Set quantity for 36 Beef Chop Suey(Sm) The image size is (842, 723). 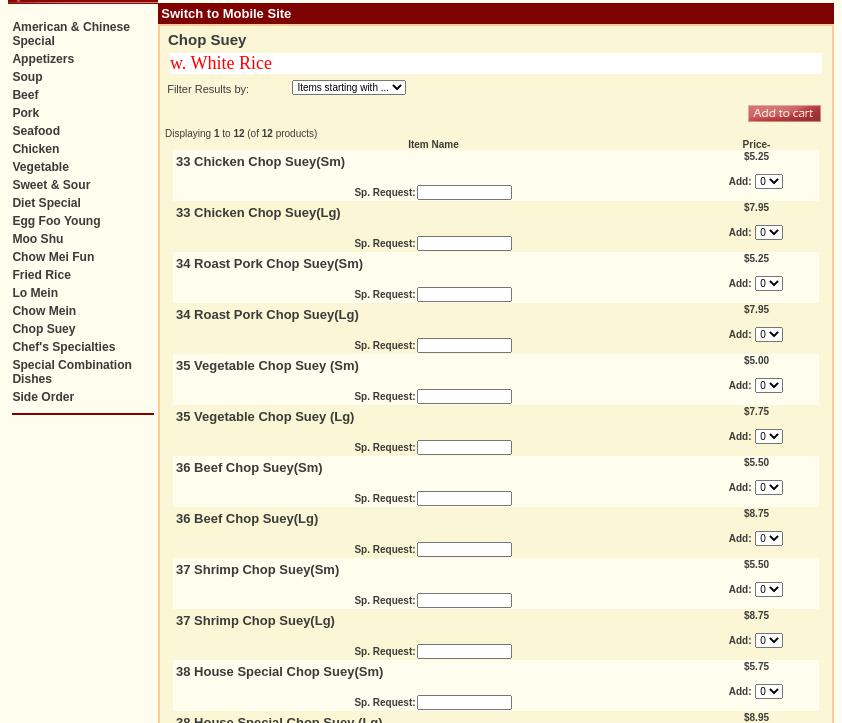[768, 488]
